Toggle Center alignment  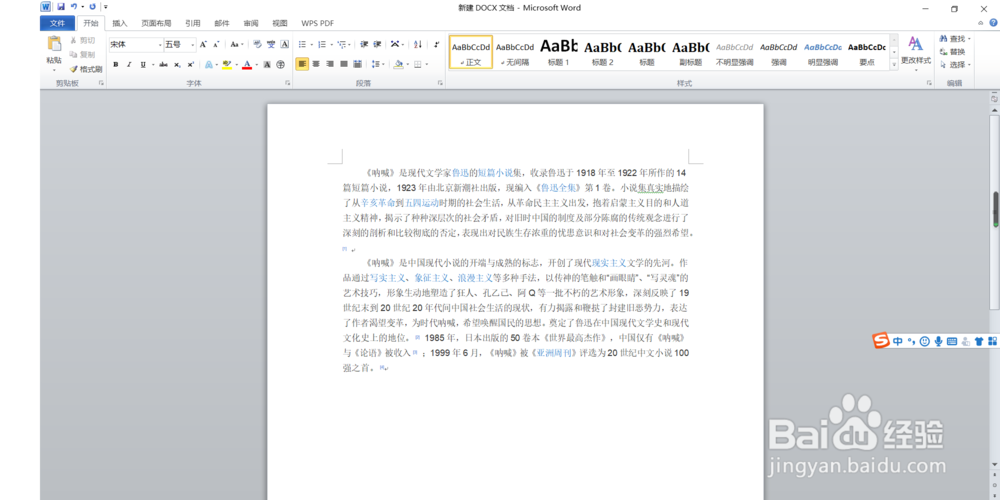(316, 64)
